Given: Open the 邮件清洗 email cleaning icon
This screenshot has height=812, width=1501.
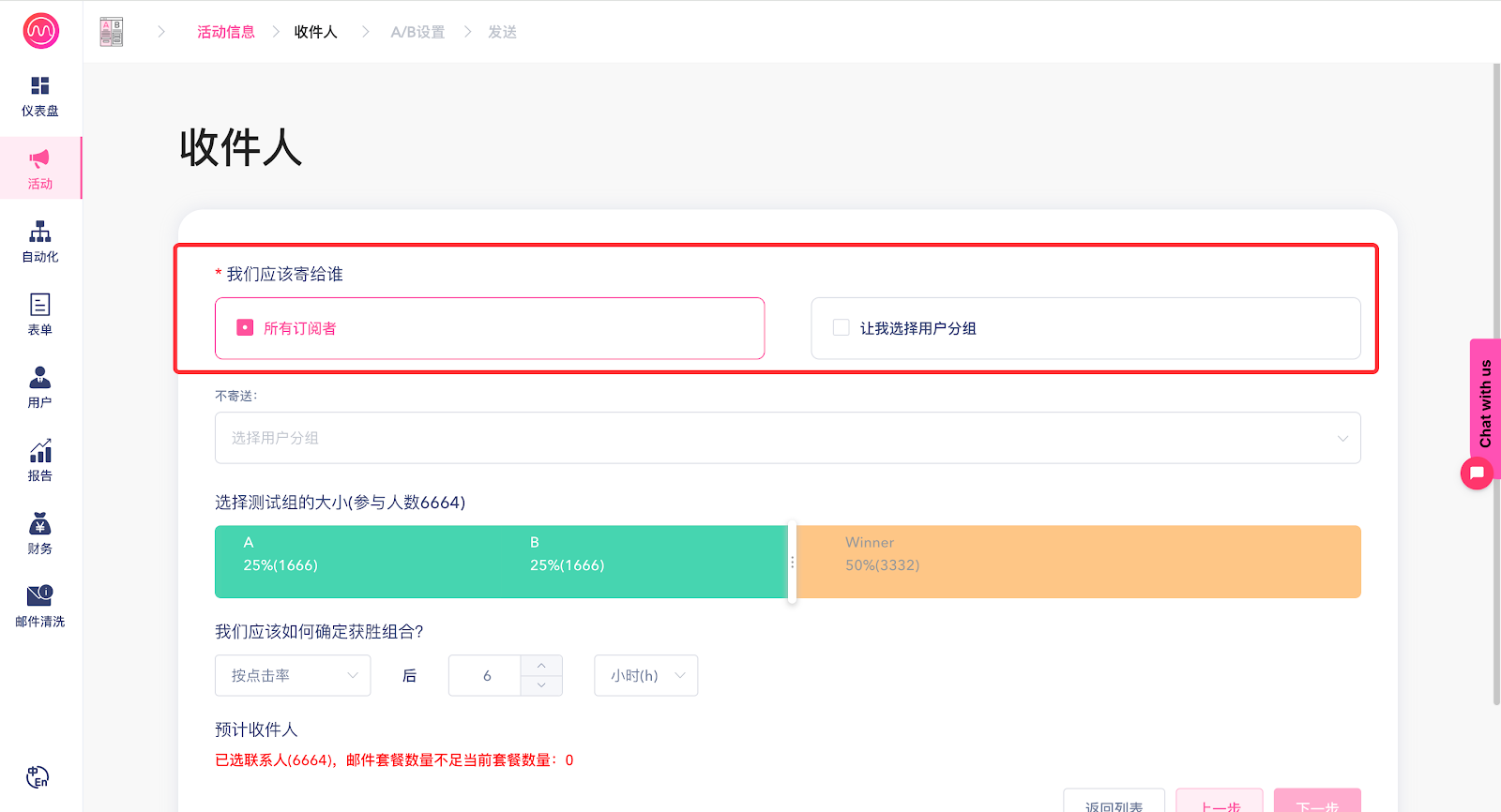Looking at the screenshot, I should [x=39, y=596].
